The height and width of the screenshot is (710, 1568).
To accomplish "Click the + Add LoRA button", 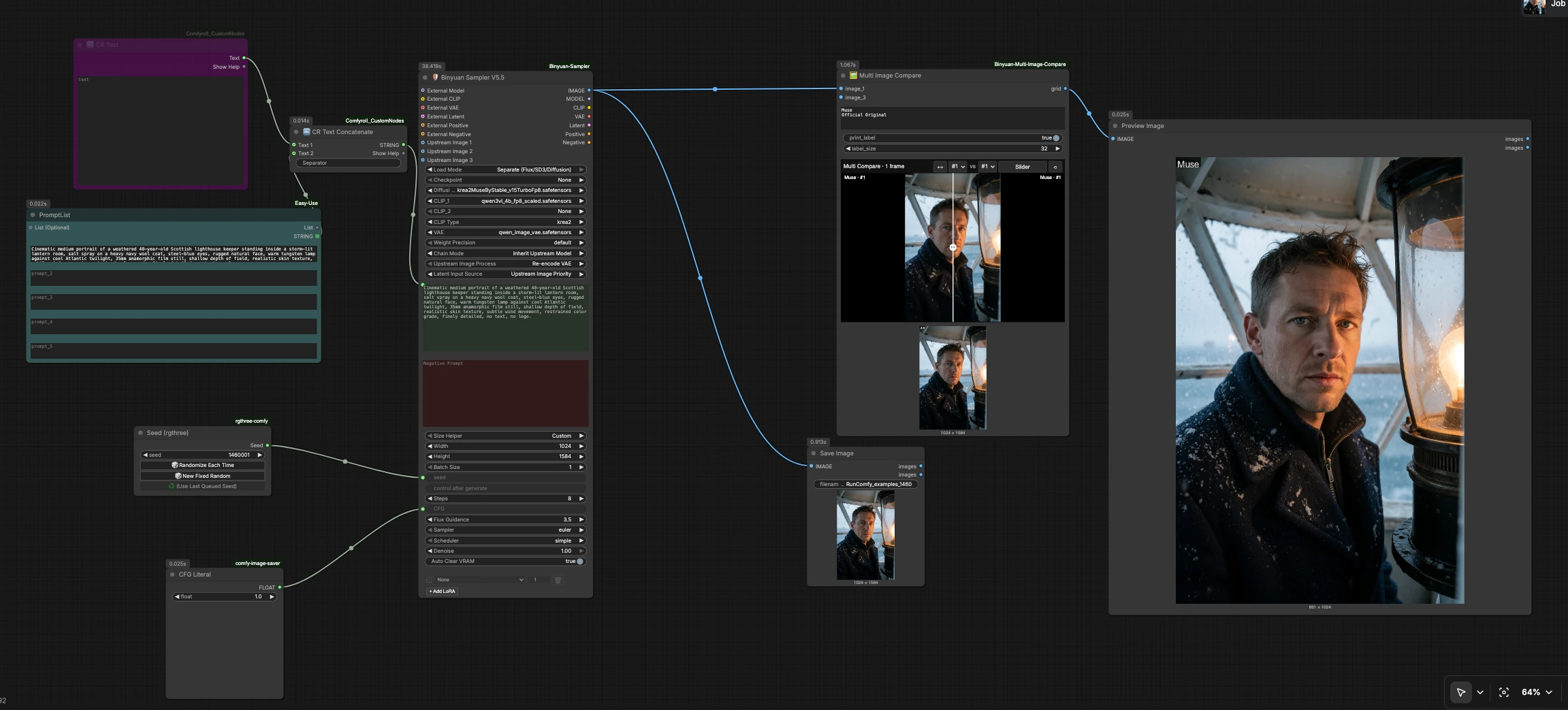I will (442, 592).
